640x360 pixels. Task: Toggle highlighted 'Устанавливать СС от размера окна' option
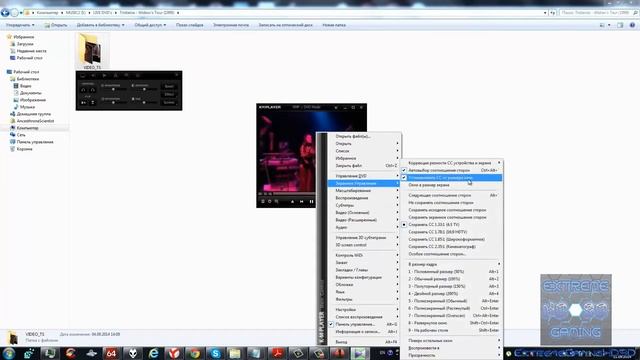tap(452, 178)
